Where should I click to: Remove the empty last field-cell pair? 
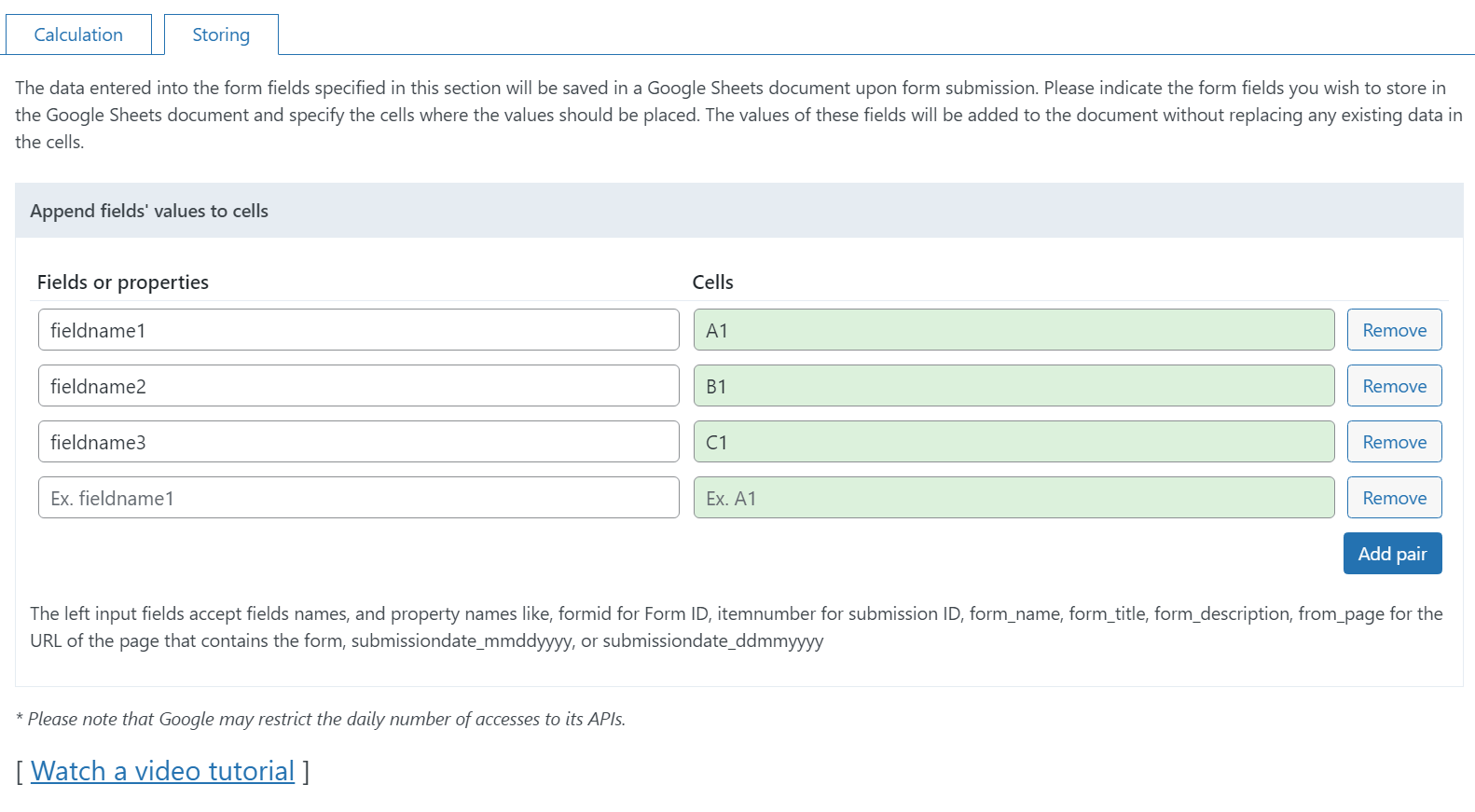coord(1394,498)
